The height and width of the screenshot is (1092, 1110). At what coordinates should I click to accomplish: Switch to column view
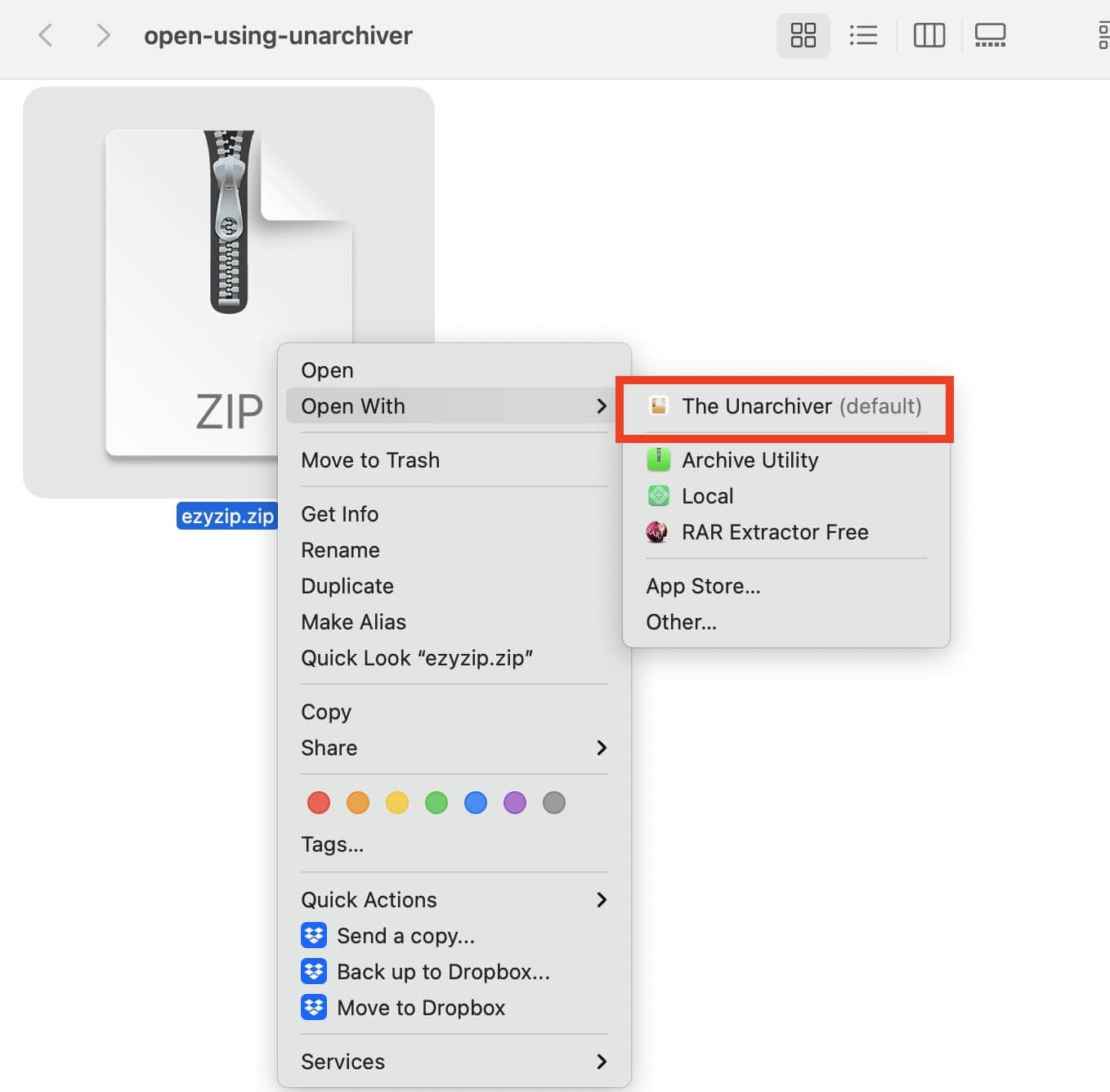[x=929, y=35]
